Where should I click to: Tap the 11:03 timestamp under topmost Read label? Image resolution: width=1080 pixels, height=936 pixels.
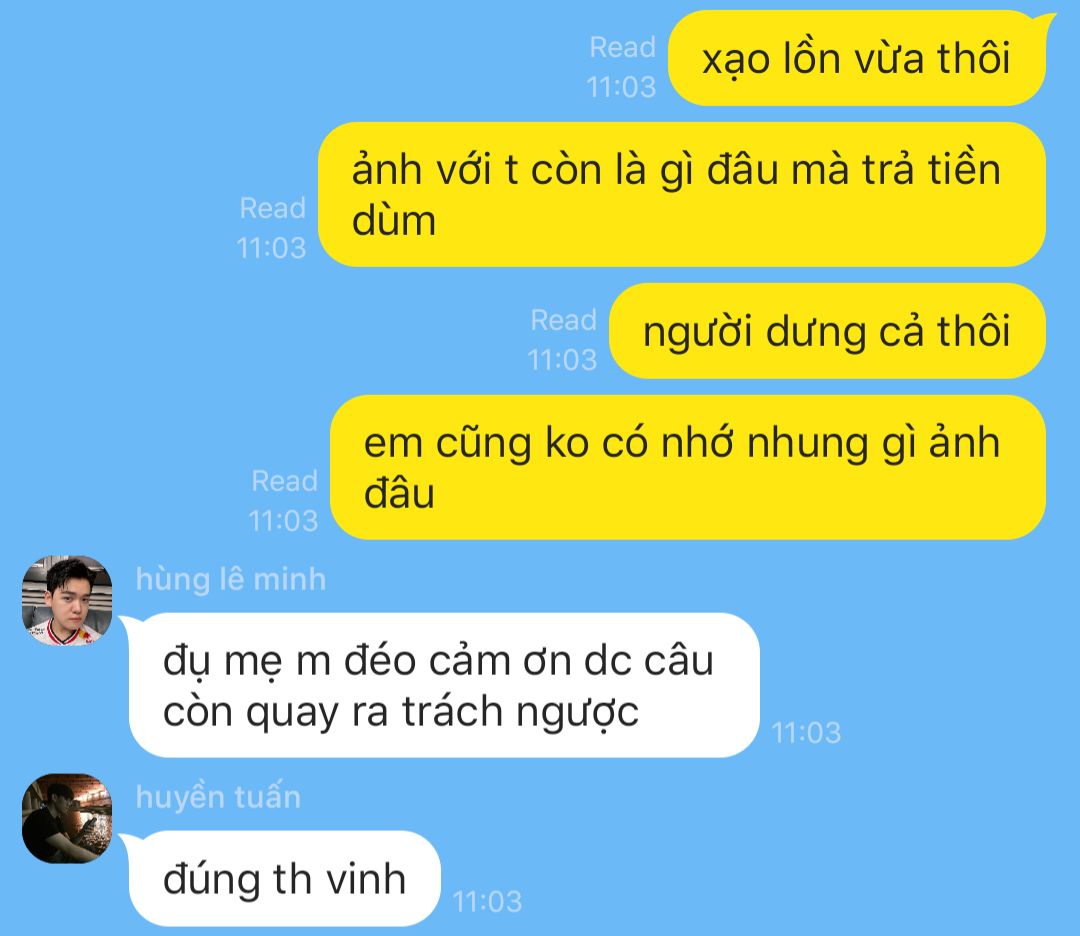621,87
